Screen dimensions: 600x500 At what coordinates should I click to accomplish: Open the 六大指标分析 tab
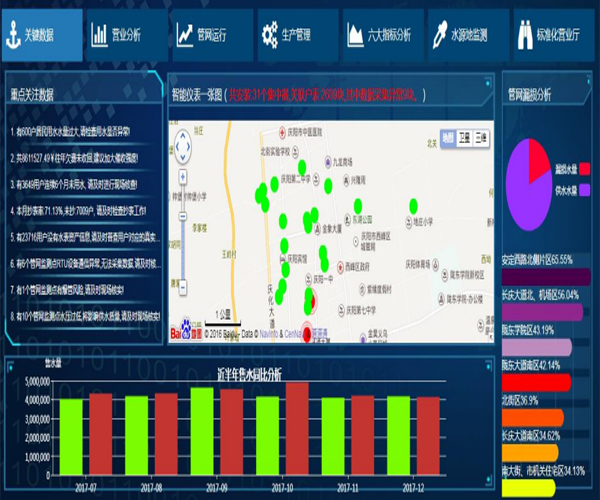(x=383, y=35)
